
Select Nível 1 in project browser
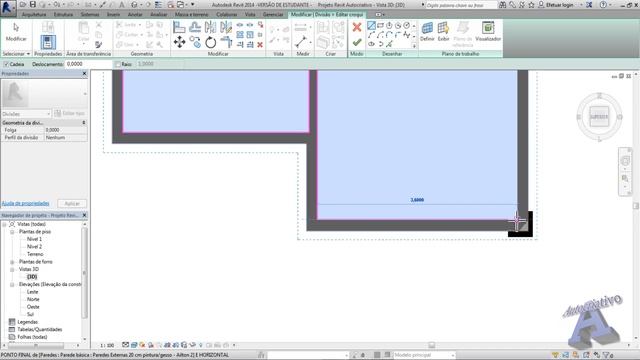click(34, 239)
